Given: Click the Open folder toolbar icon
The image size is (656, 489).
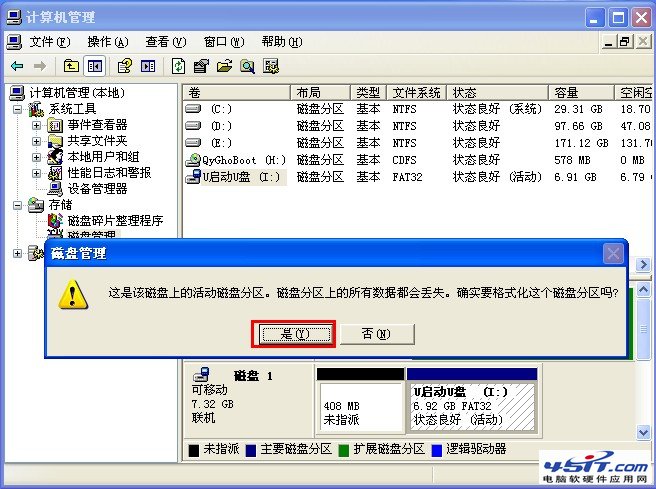Looking at the screenshot, I should click(x=224, y=66).
